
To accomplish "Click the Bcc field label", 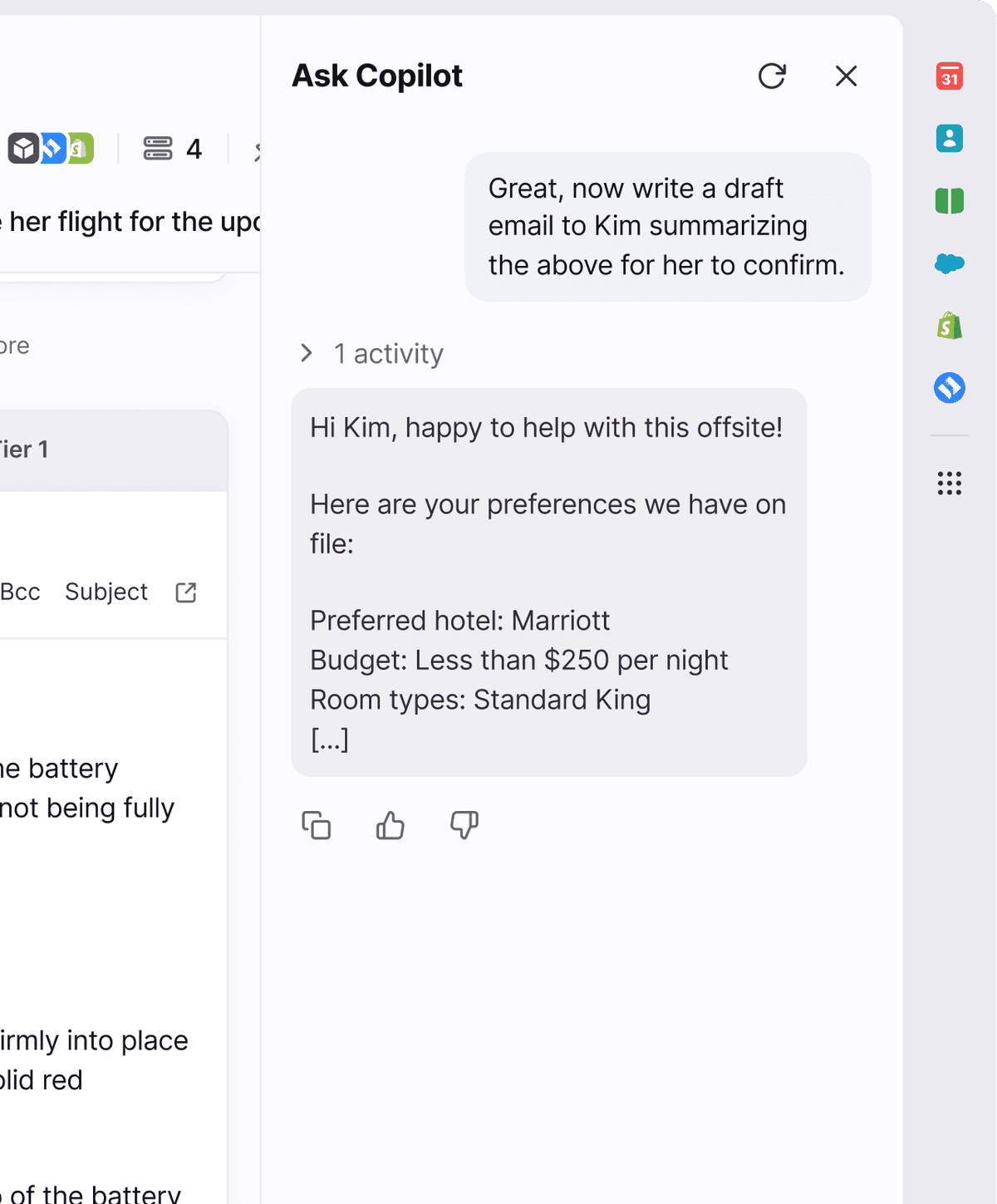I will (20, 592).
